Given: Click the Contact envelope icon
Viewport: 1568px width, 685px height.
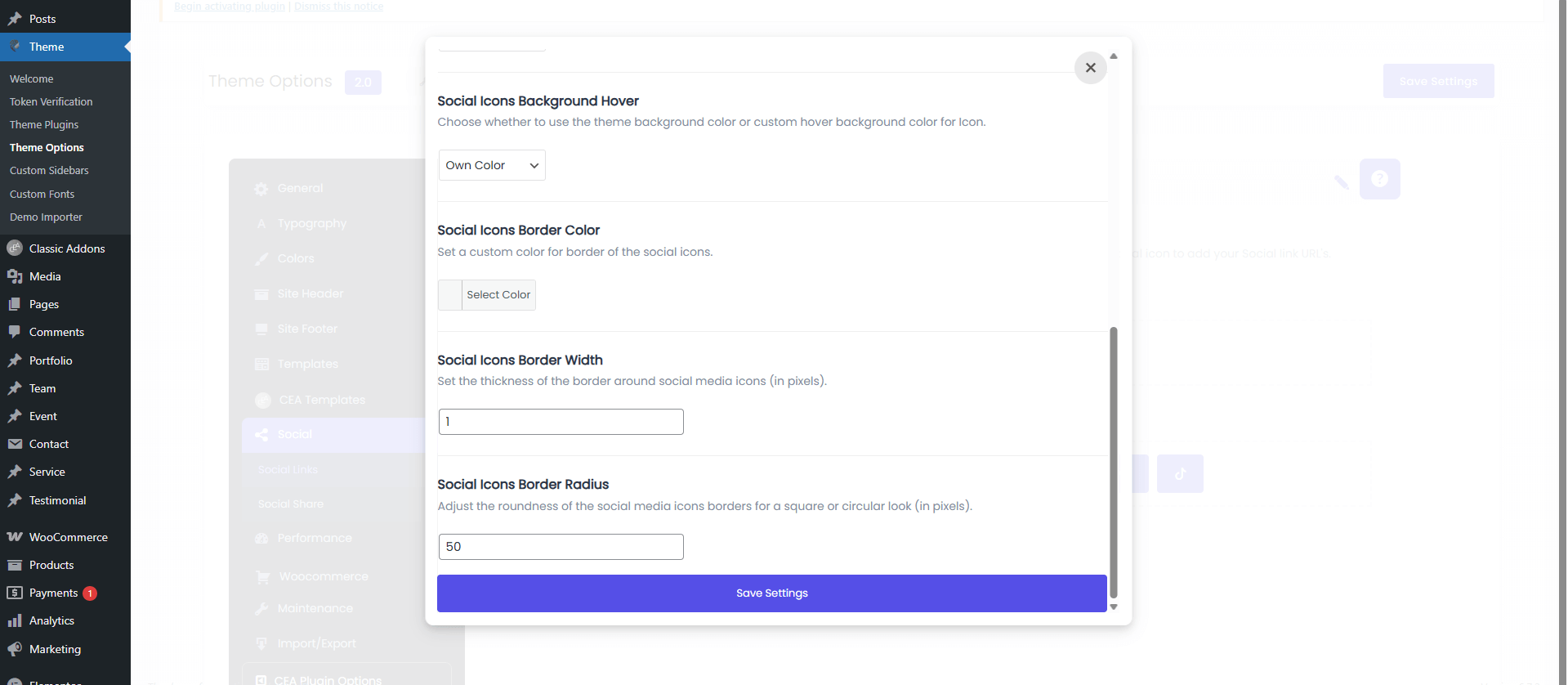Looking at the screenshot, I should [15, 444].
